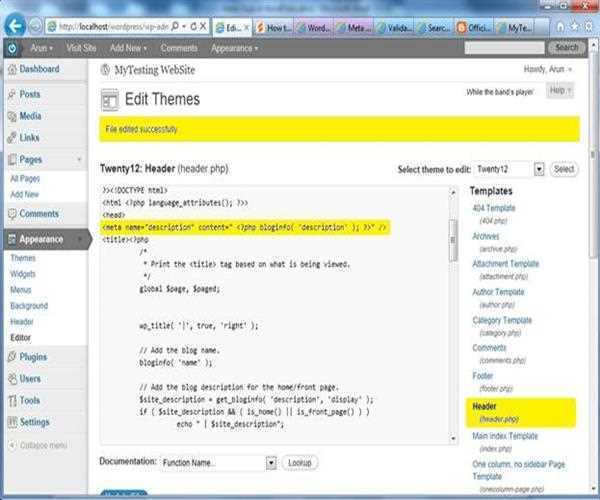Screen dimensions: 600x500
Task: Go to the Media library section
Action: click(30, 116)
